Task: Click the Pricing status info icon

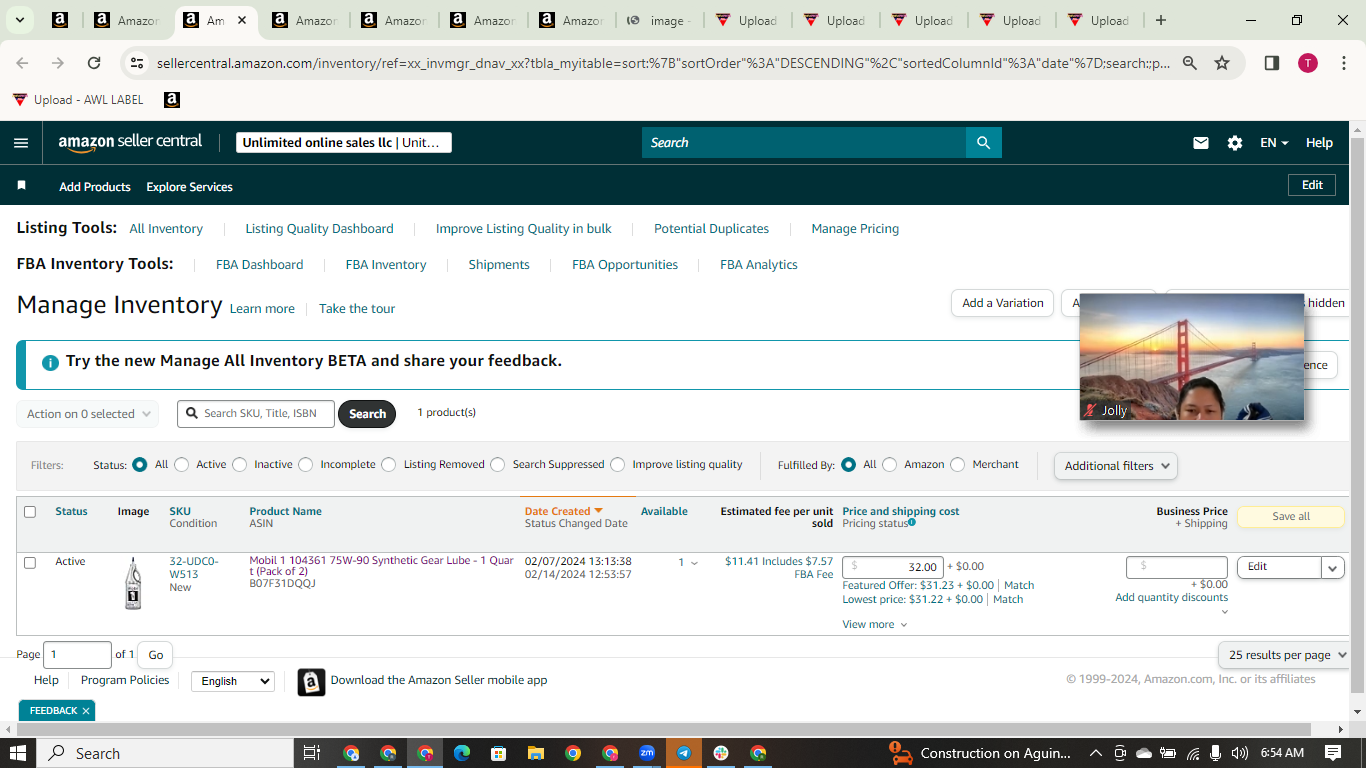Action: 912,522
